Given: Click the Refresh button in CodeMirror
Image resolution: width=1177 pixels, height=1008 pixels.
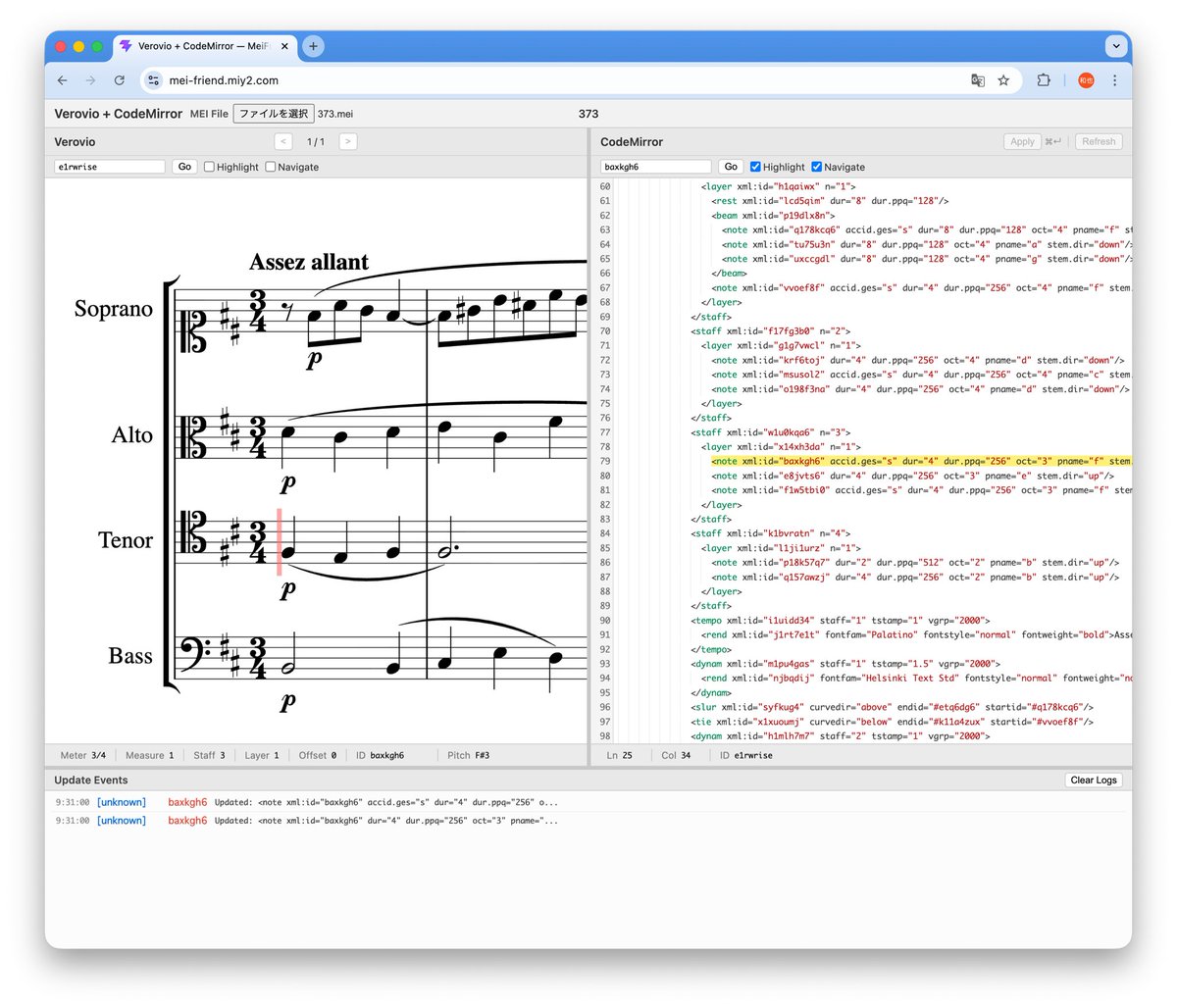Looking at the screenshot, I should [x=1099, y=141].
